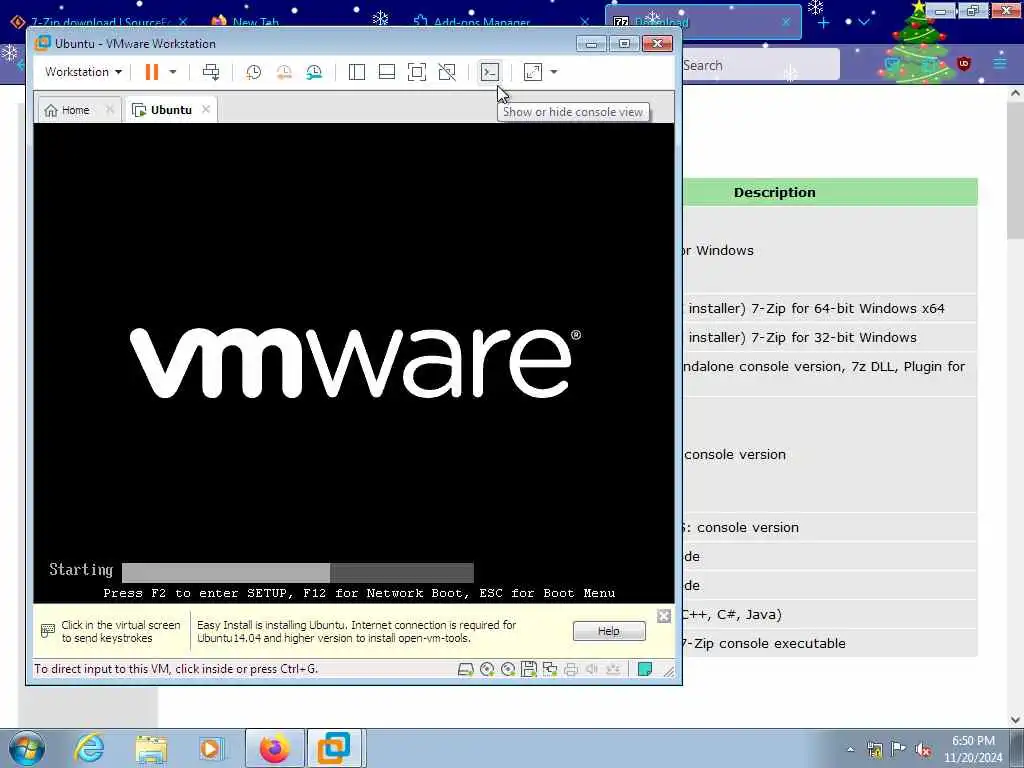The image size is (1024, 768).
Task: Switch to Firefox in the taskbar
Action: pos(275,748)
